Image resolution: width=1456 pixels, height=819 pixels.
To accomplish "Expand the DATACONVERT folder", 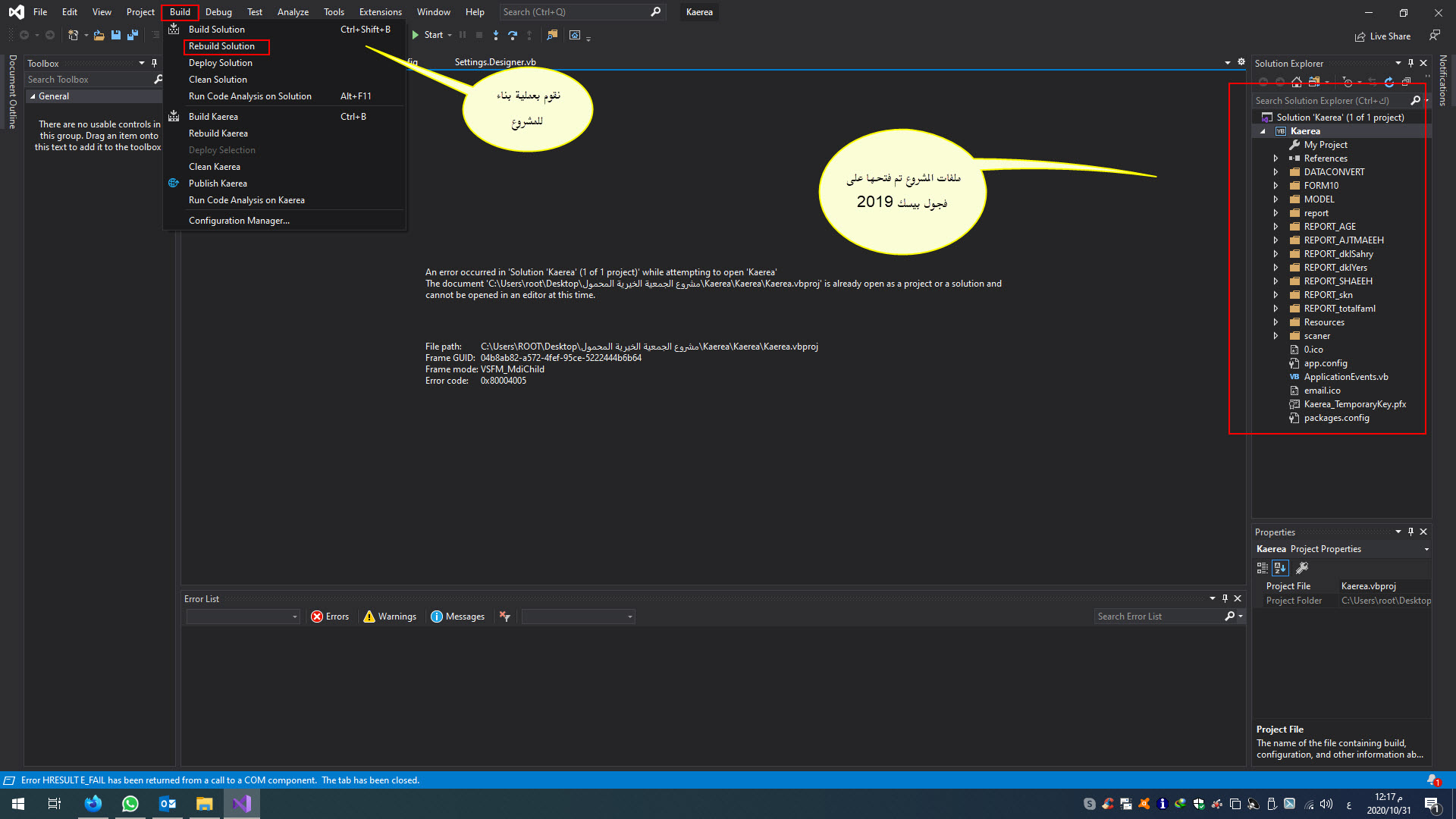I will tap(1276, 172).
